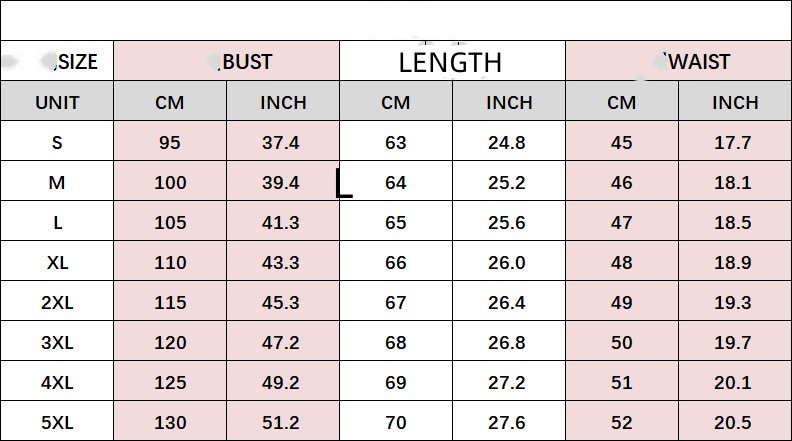
Task: Click the CM subheader under WAIST
Action: pyautogui.click(x=622, y=102)
